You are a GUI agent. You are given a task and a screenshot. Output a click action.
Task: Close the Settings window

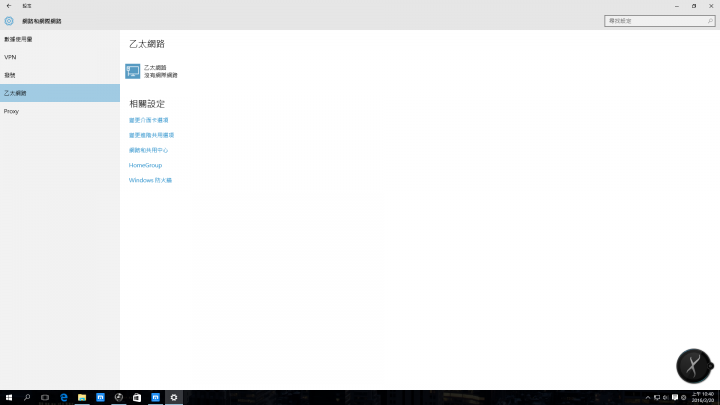point(711,6)
